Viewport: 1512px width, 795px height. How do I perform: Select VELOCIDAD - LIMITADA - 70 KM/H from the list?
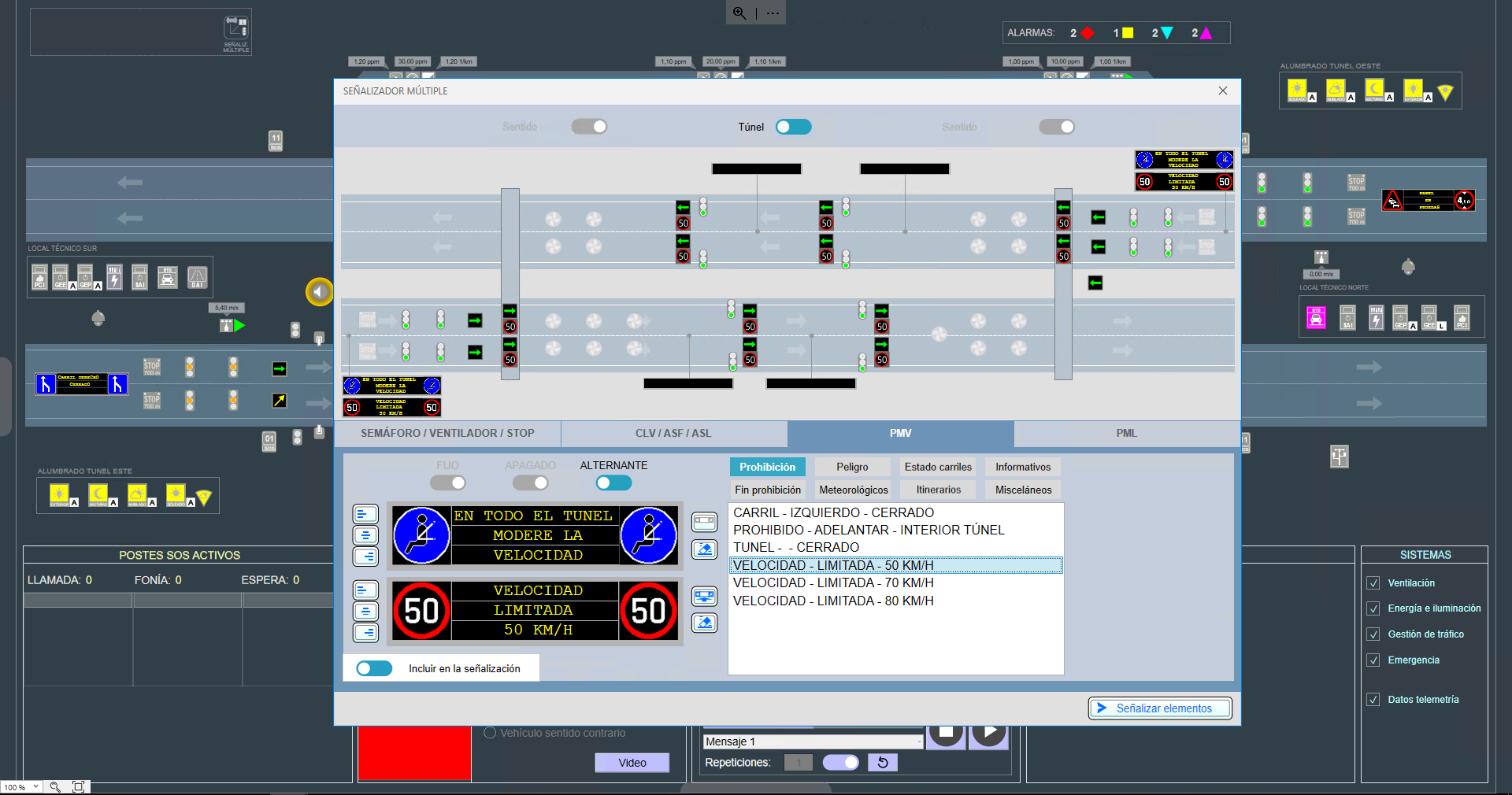pyautogui.click(x=833, y=582)
